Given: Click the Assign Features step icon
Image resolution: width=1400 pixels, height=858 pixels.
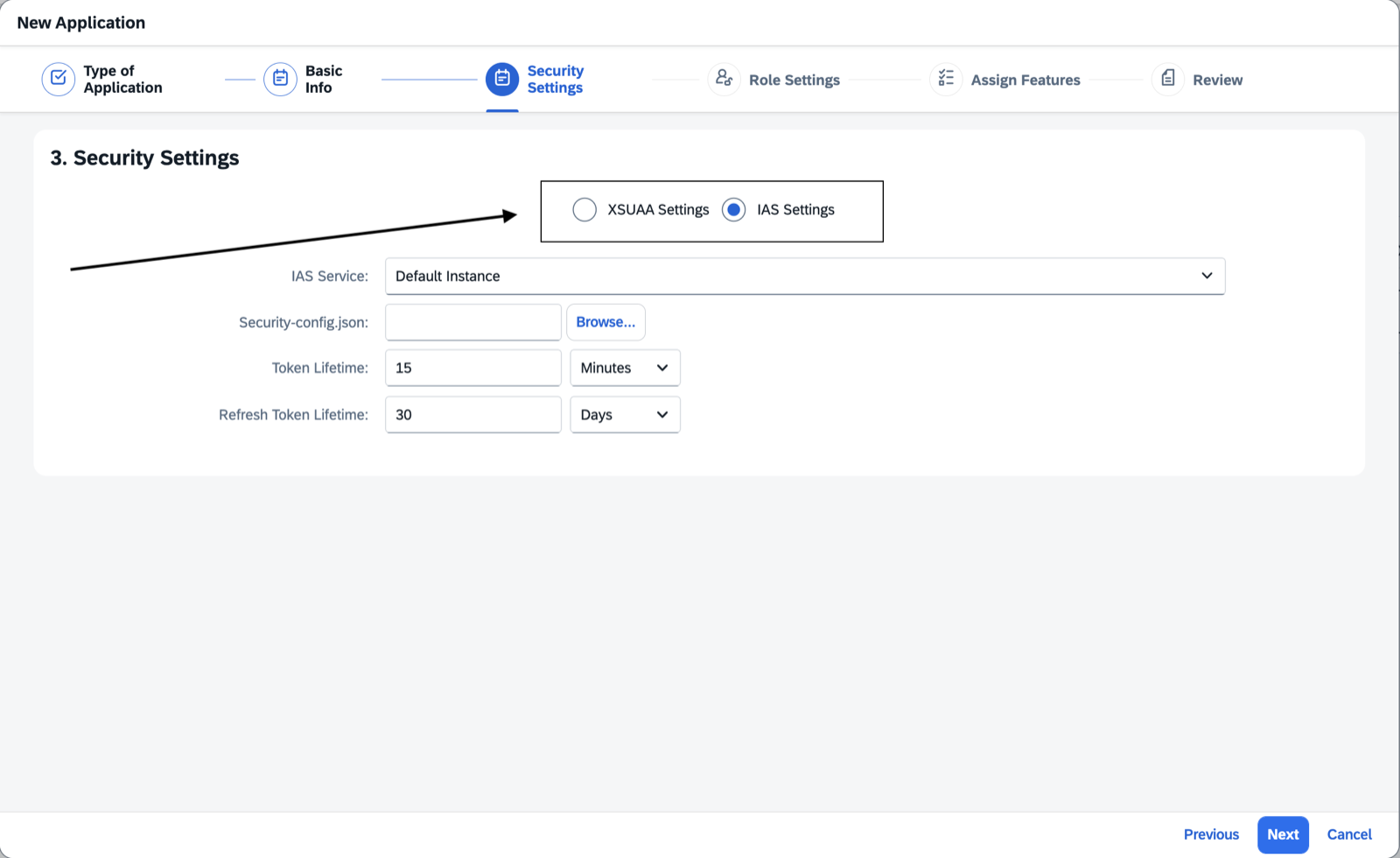Looking at the screenshot, I should (946, 79).
